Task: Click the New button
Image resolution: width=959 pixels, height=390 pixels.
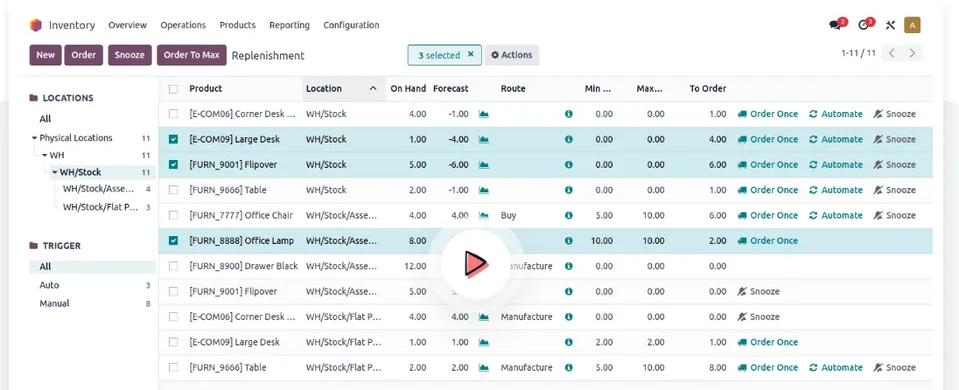Action: [x=45, y=55]
